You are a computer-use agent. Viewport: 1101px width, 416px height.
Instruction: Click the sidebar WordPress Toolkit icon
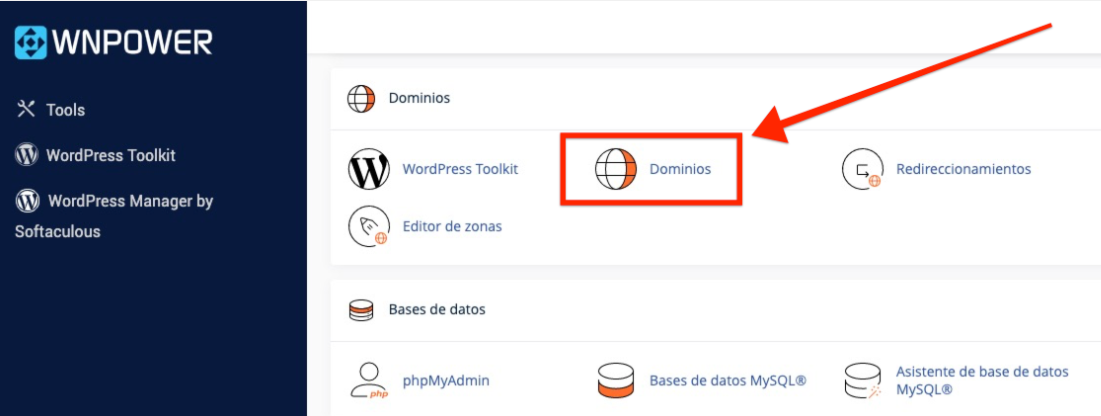click(27, 155)
